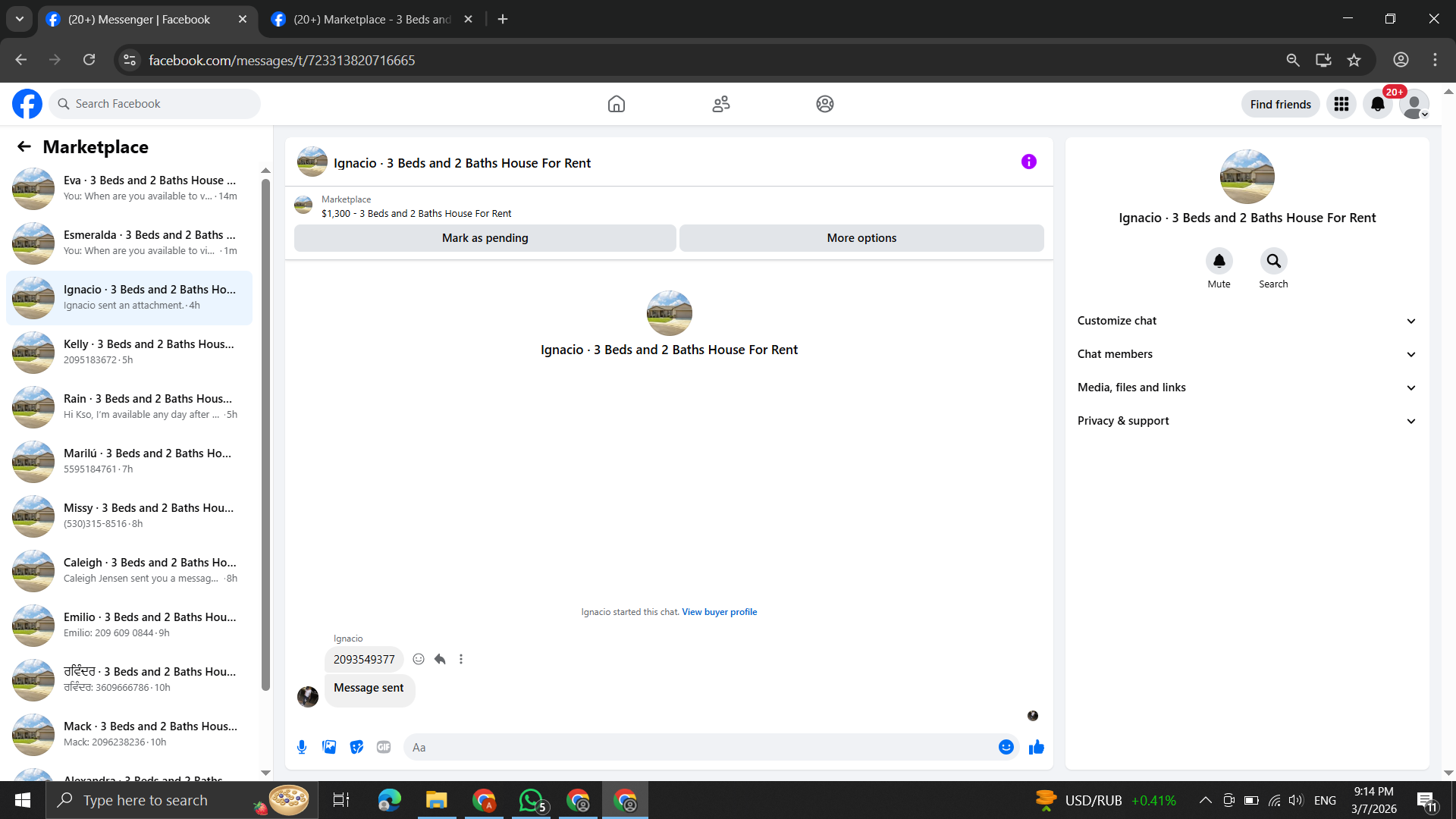Click the conversation list scrollbar
The width and height of the screenshot is (1456, 819).
tap(265, 435)
